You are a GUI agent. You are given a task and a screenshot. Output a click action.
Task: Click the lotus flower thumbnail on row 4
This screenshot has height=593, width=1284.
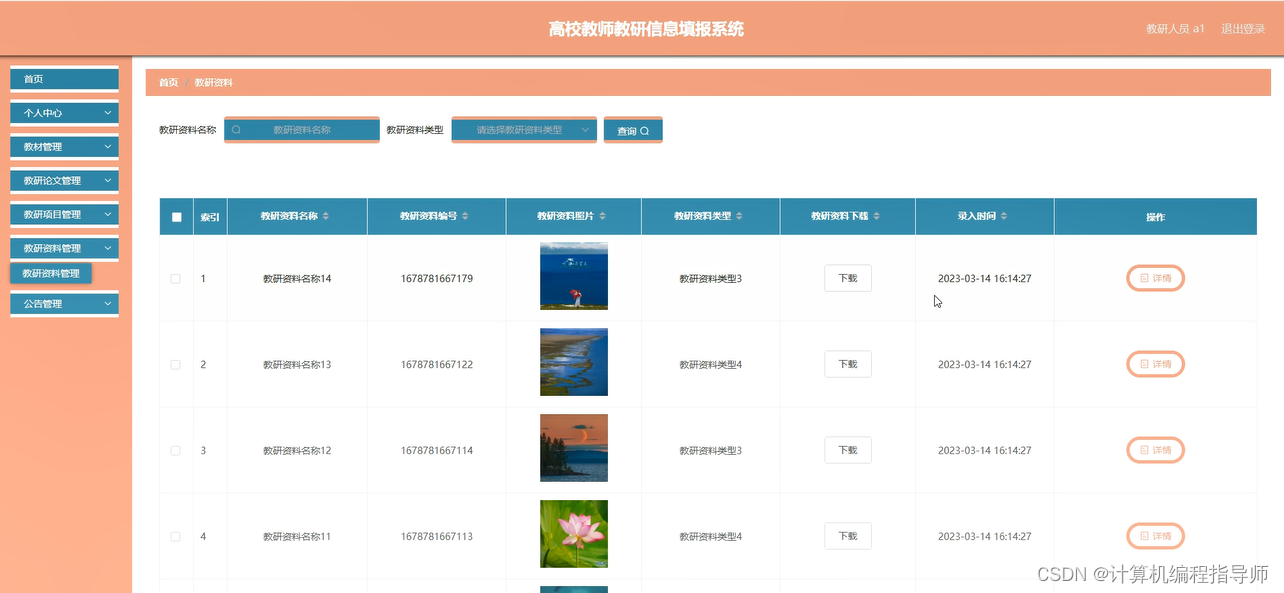tap(573, 533)
